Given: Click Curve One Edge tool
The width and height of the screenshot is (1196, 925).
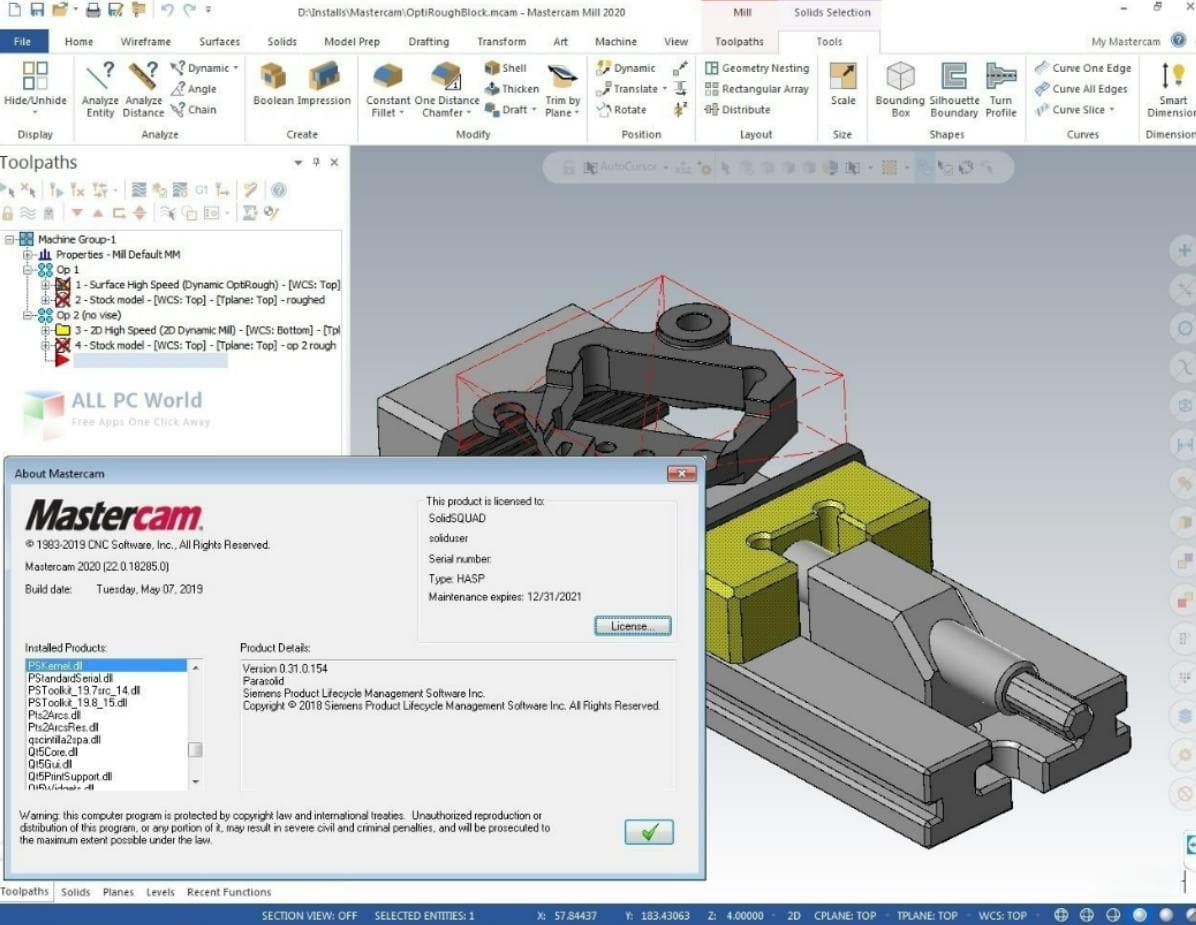Looking at the screenshot, I should [x=1083, y=68].
